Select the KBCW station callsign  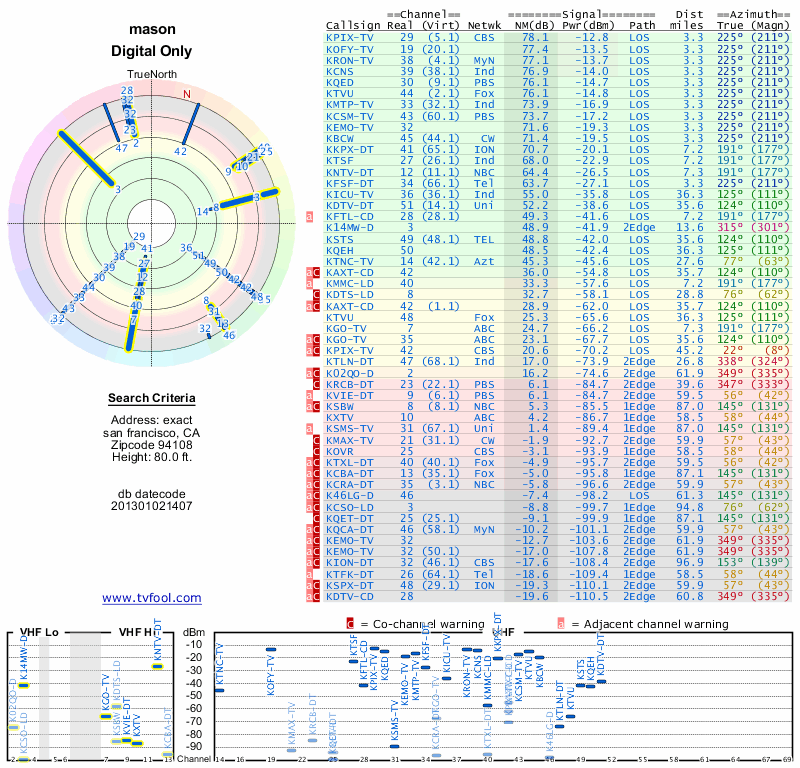click(340, 138)
